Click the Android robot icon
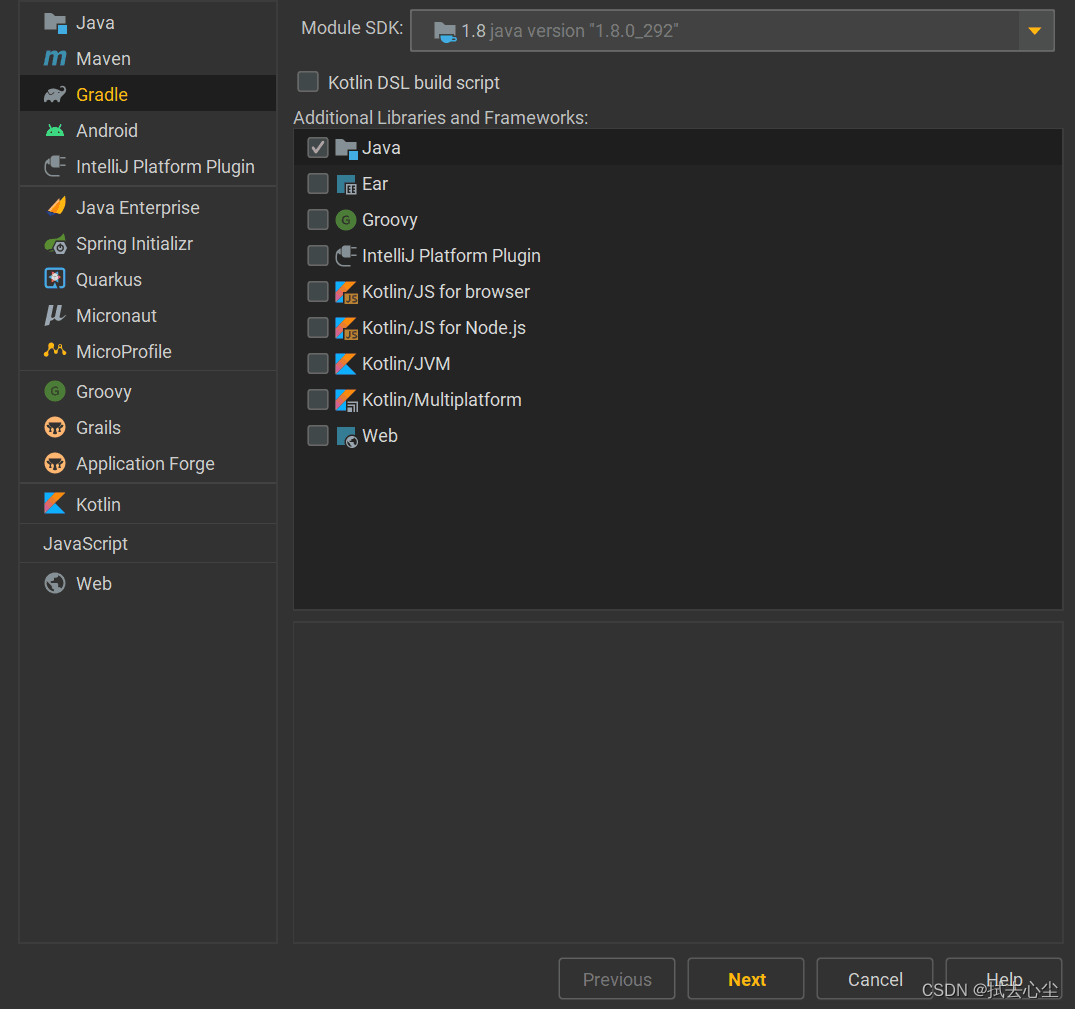Screen dimensions: 1075x1009 (55, 130)
